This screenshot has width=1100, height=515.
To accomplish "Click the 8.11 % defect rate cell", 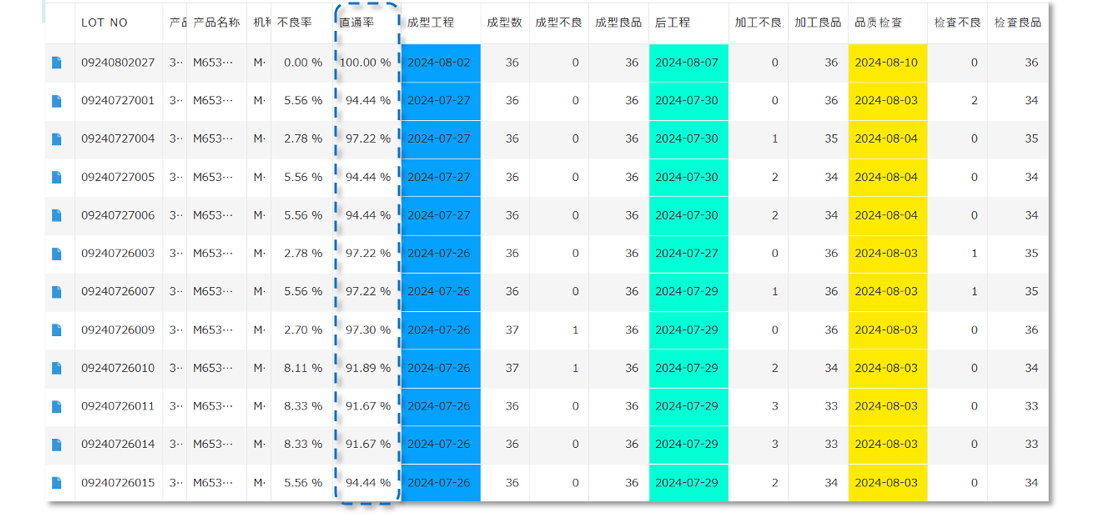I will click(x=302, y=368).
